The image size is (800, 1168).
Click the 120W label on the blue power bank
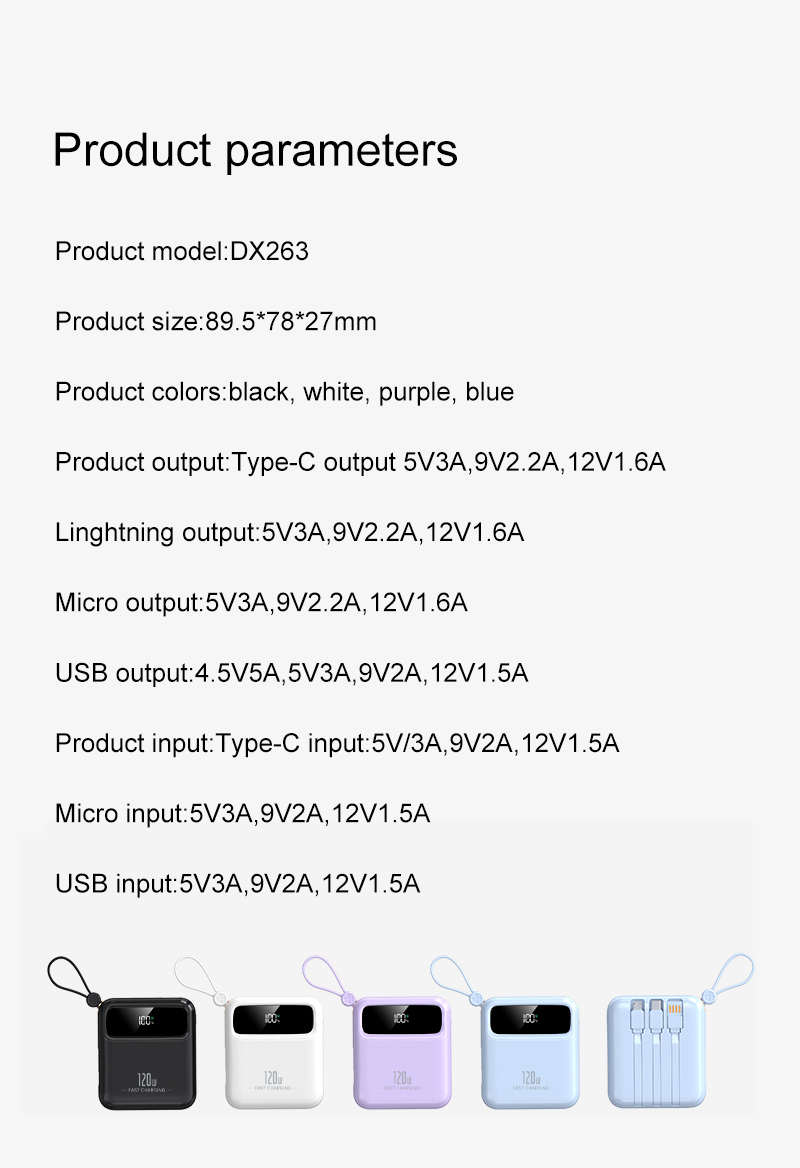click(x=530, y=1078)
